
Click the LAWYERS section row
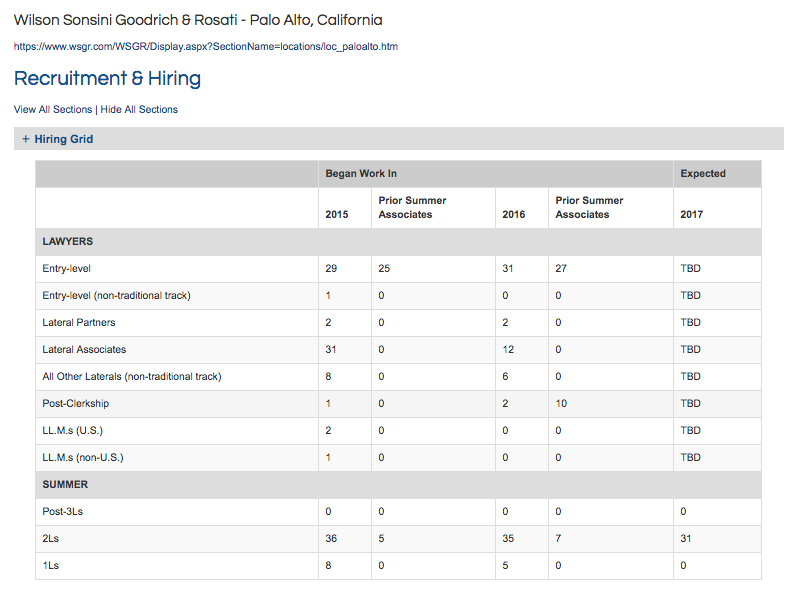tap(398, 241)
